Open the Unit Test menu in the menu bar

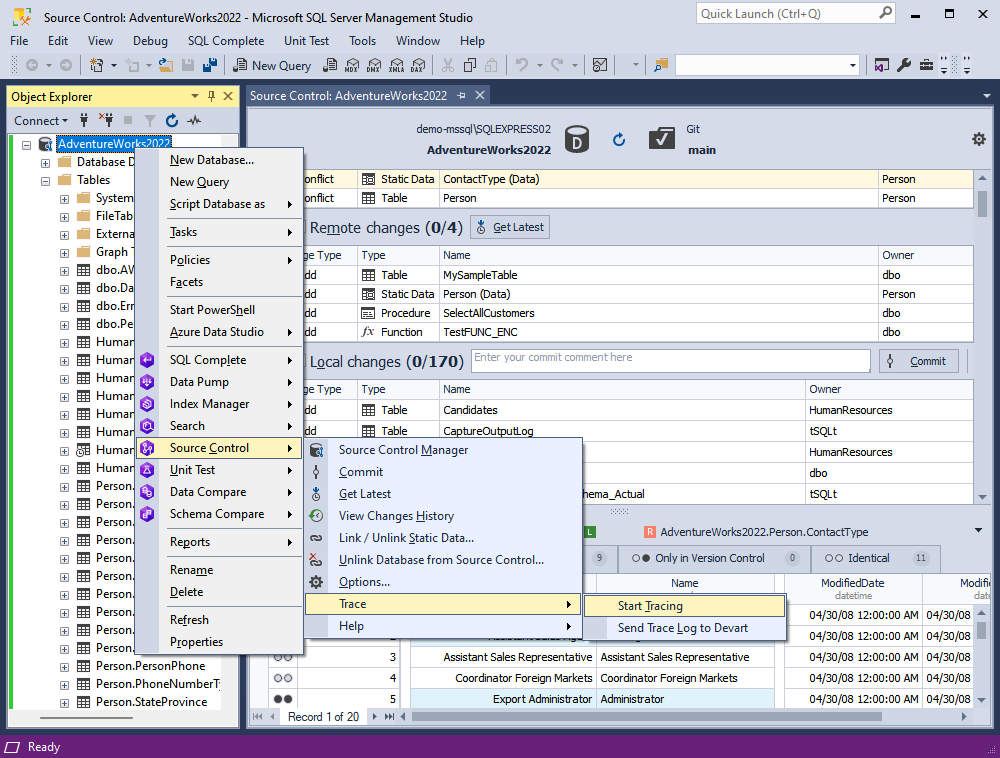(x=306, y=41)
